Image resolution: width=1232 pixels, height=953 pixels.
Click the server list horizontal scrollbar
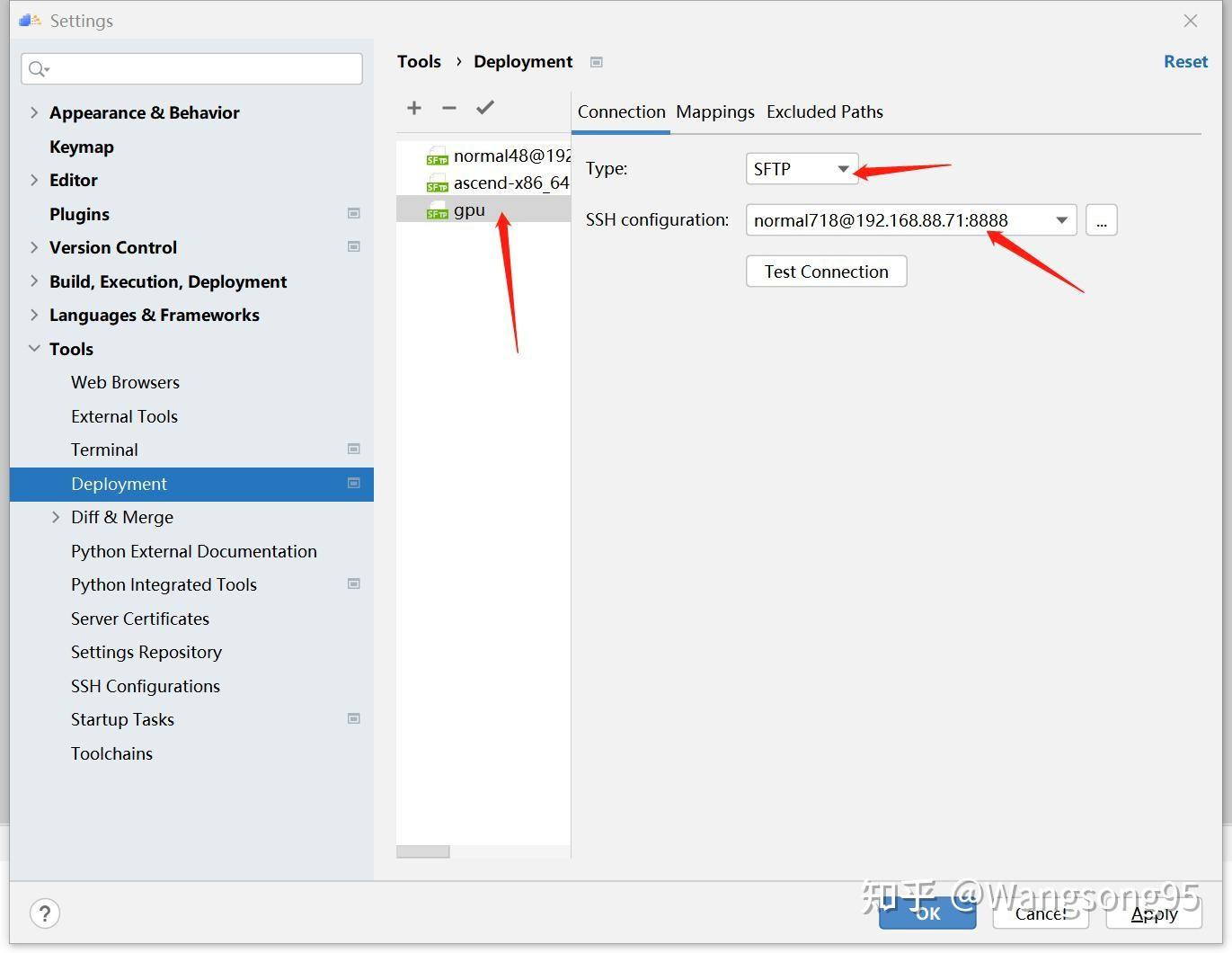[423, 851]
